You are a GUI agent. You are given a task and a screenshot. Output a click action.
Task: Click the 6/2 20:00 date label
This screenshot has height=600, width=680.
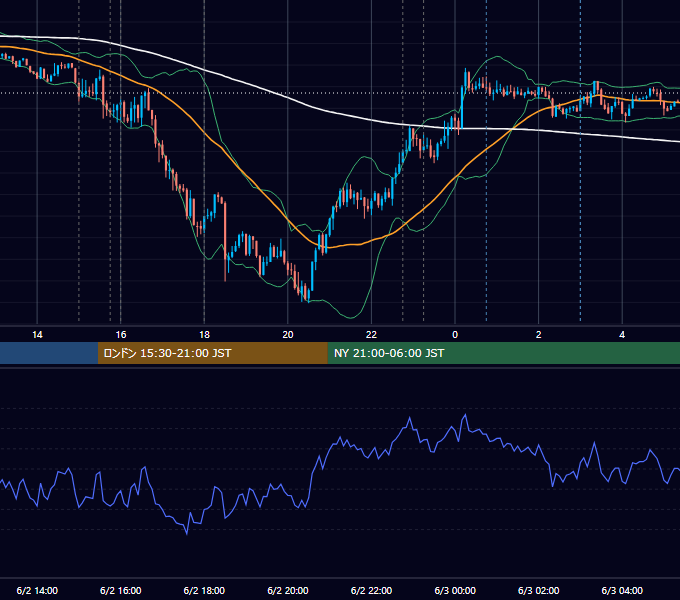click(x=288, y=590)
